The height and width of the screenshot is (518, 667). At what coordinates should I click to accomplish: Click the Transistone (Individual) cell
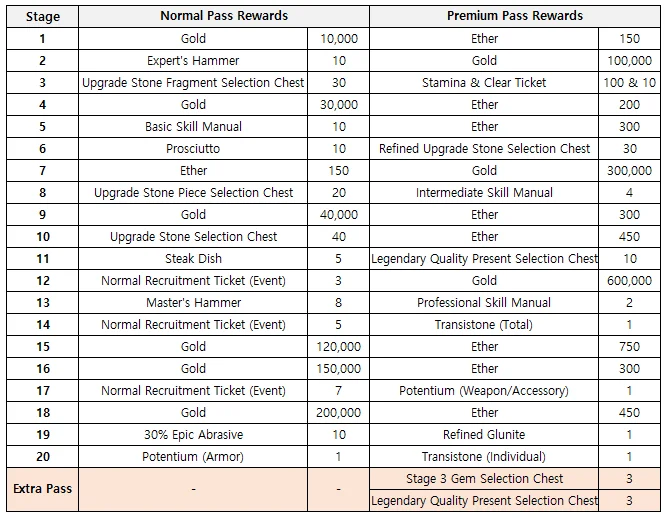click(x=485, y=456)
